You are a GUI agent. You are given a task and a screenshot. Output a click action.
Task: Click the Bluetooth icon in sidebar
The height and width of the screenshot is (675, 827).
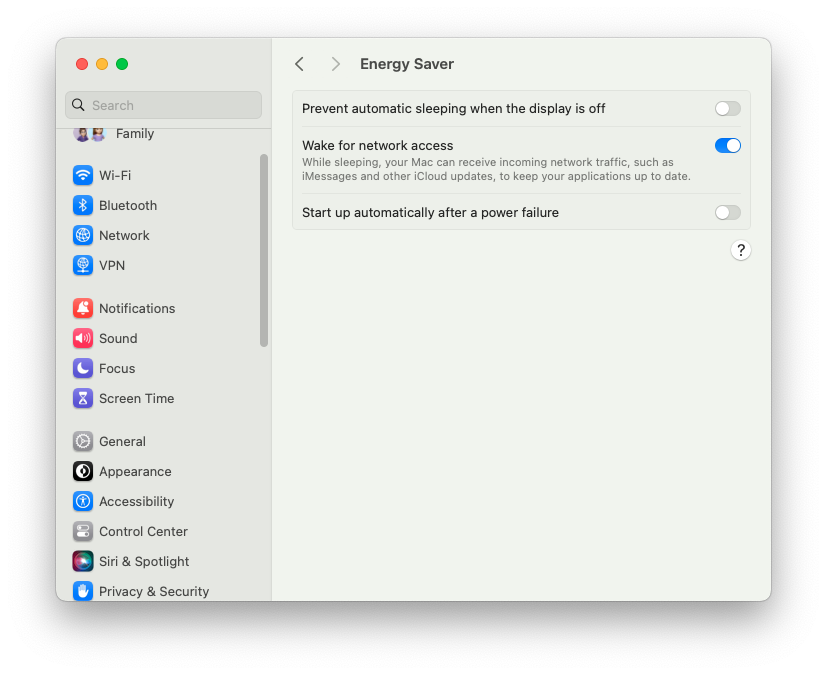[83, 205]
